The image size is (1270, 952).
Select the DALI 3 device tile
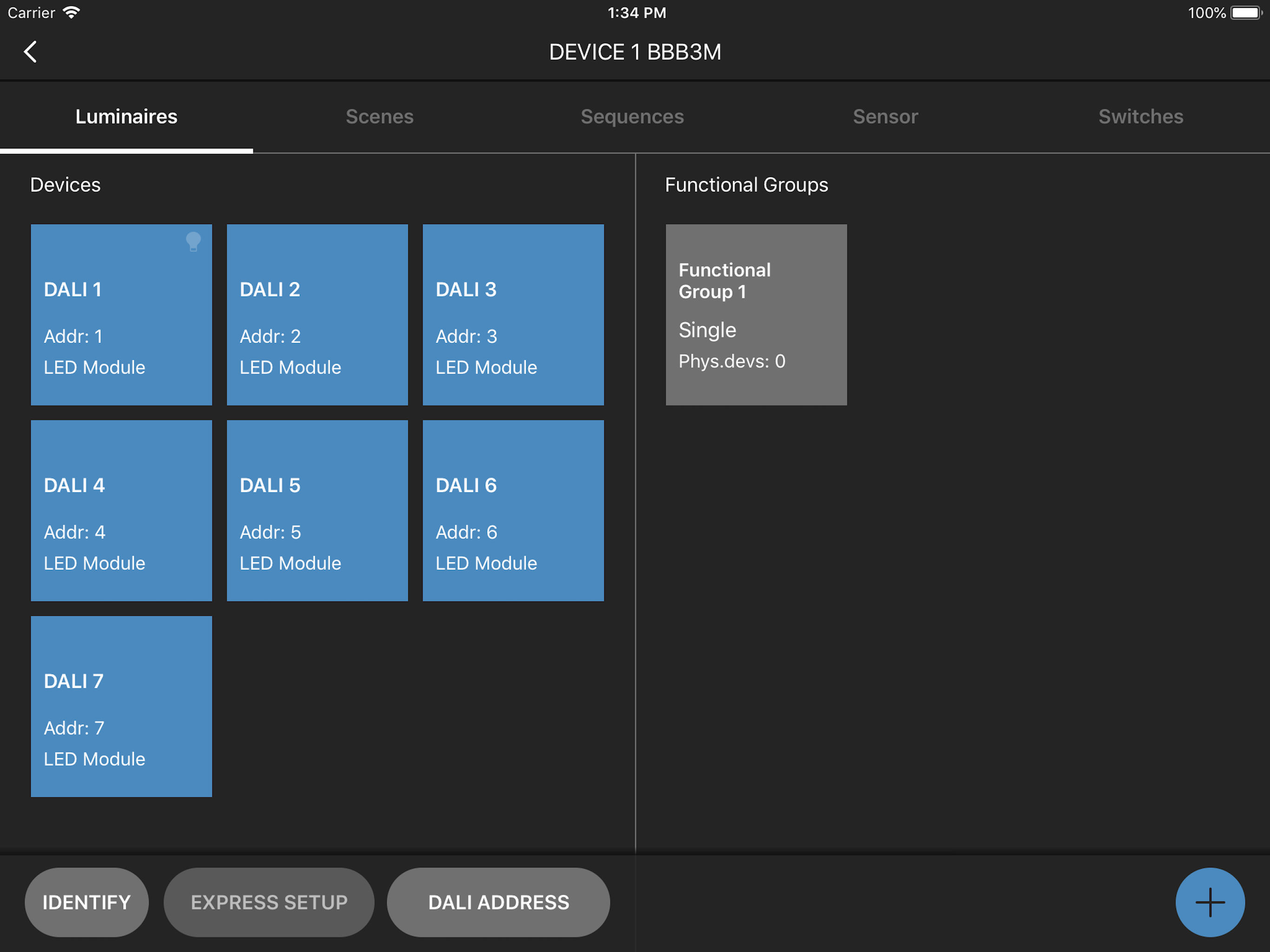pos(513,315)
